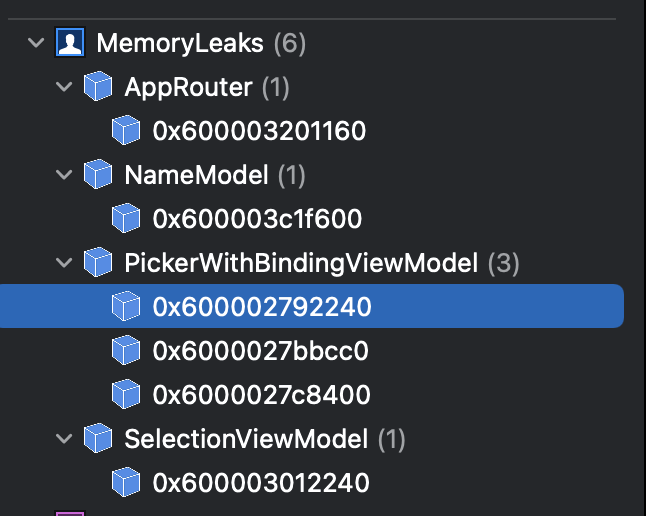Select instance 0x600003012240
Viewport: 646px width, 516px height.
tap(261, 482)
